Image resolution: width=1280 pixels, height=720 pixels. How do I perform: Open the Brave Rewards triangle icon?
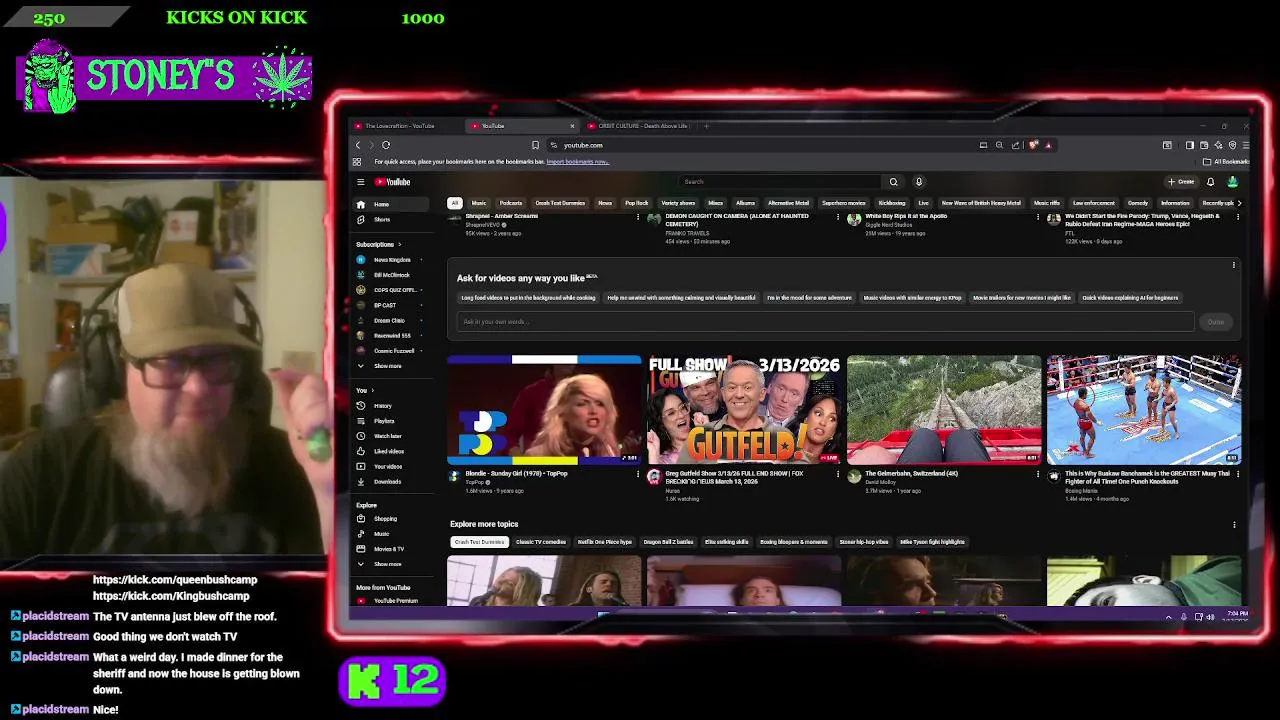click(x=1048, y=145)
